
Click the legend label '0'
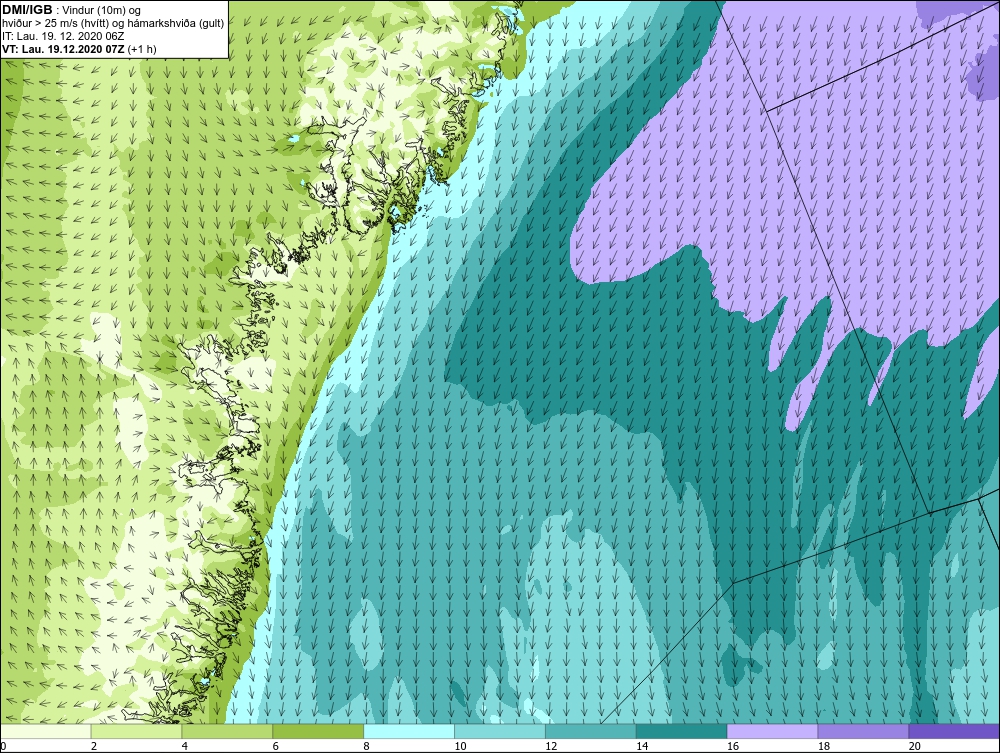3,746
